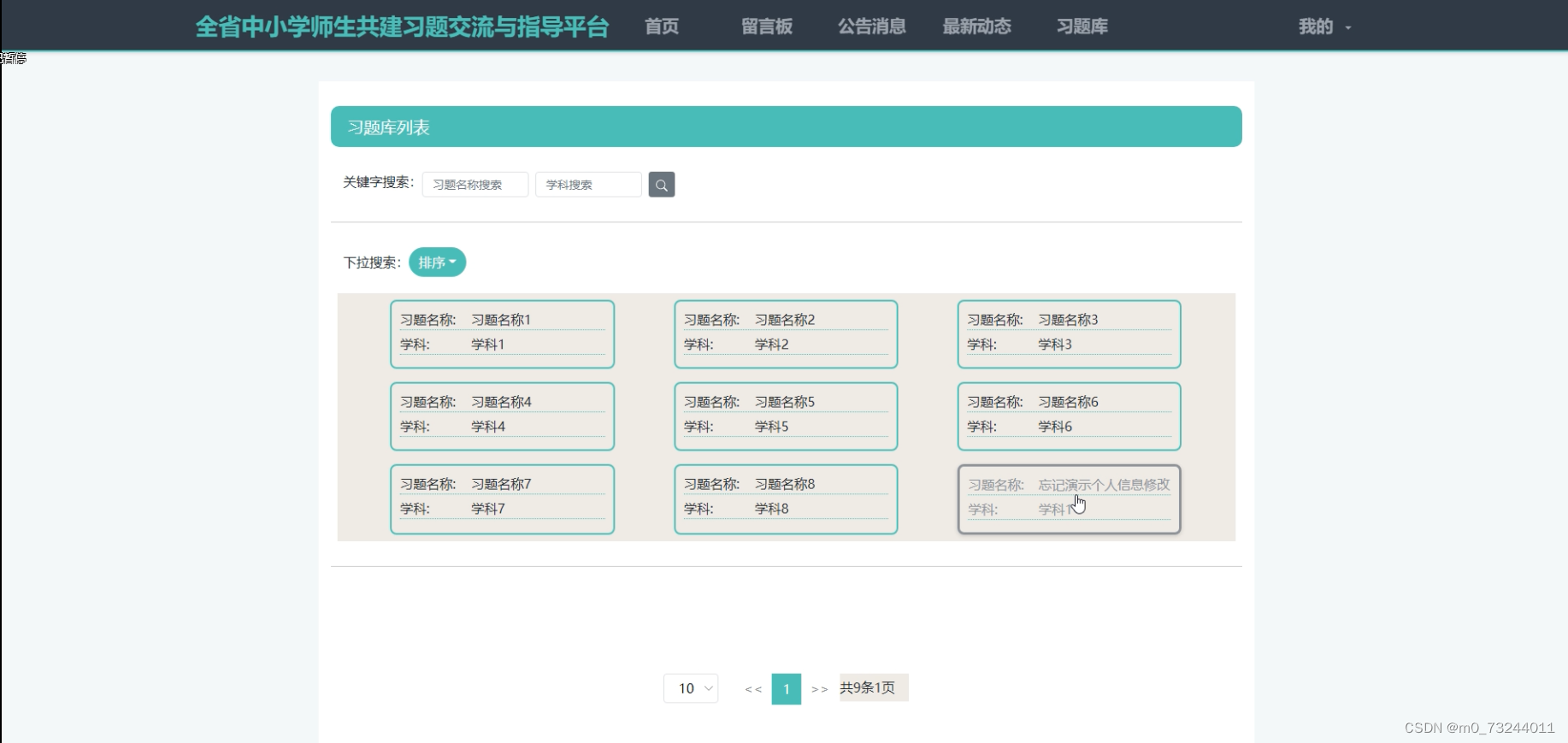Open the 习题名称6 card
Screen dimensions: 1568x743
coord(1069,416)
